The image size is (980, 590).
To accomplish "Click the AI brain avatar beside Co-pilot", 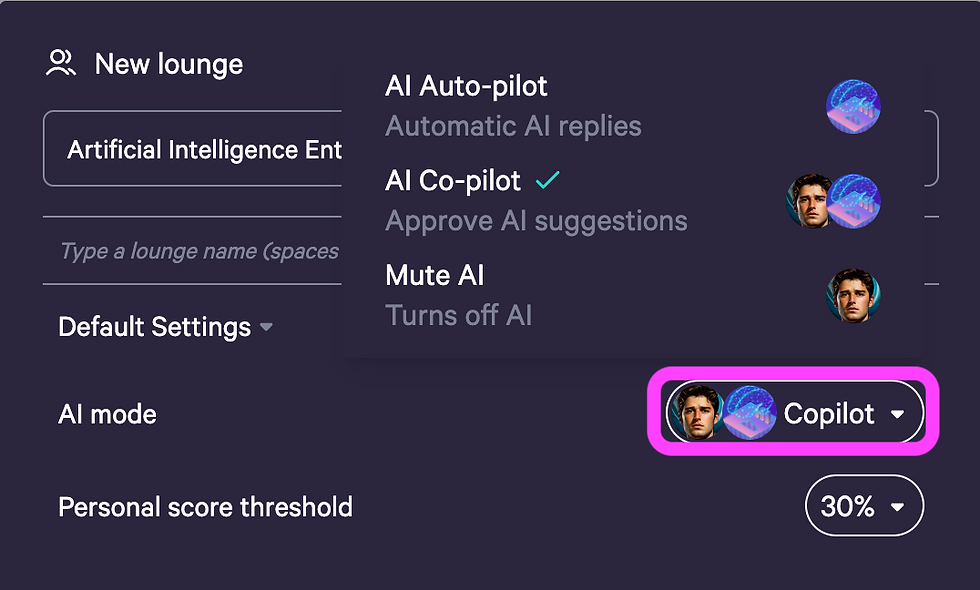I will click(853, 201).
